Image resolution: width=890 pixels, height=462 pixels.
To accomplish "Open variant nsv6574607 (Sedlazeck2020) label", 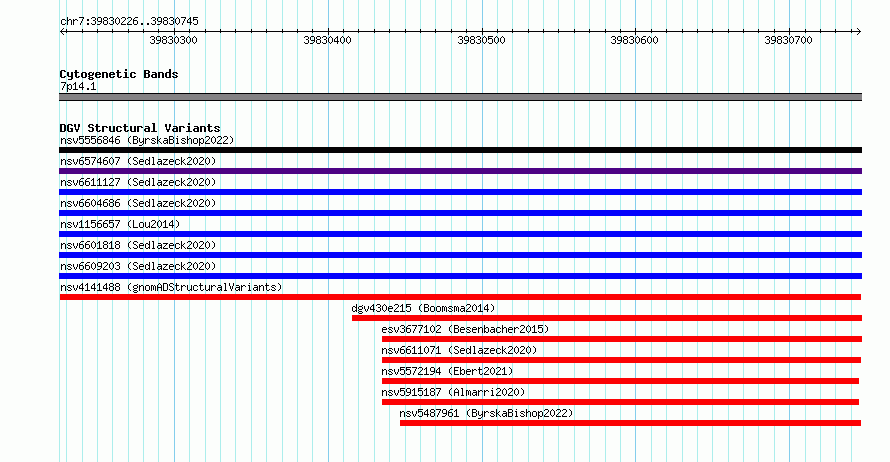I will [x=138, y=161].
